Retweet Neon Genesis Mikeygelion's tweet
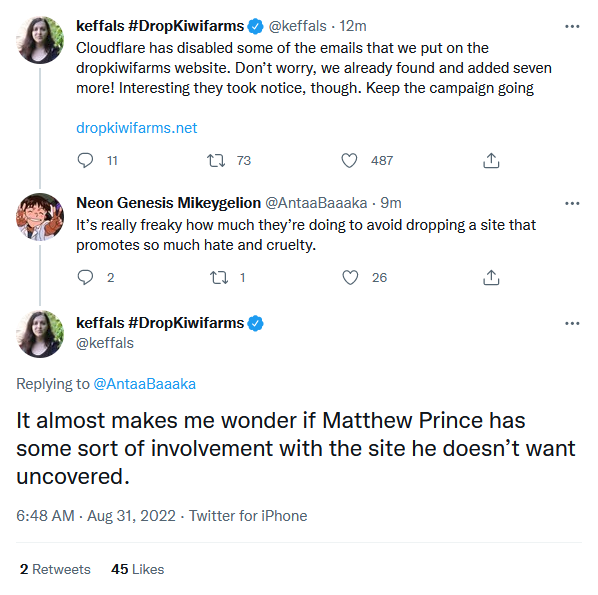The height and width of the screenshot is (595, 598). point(219,277)
